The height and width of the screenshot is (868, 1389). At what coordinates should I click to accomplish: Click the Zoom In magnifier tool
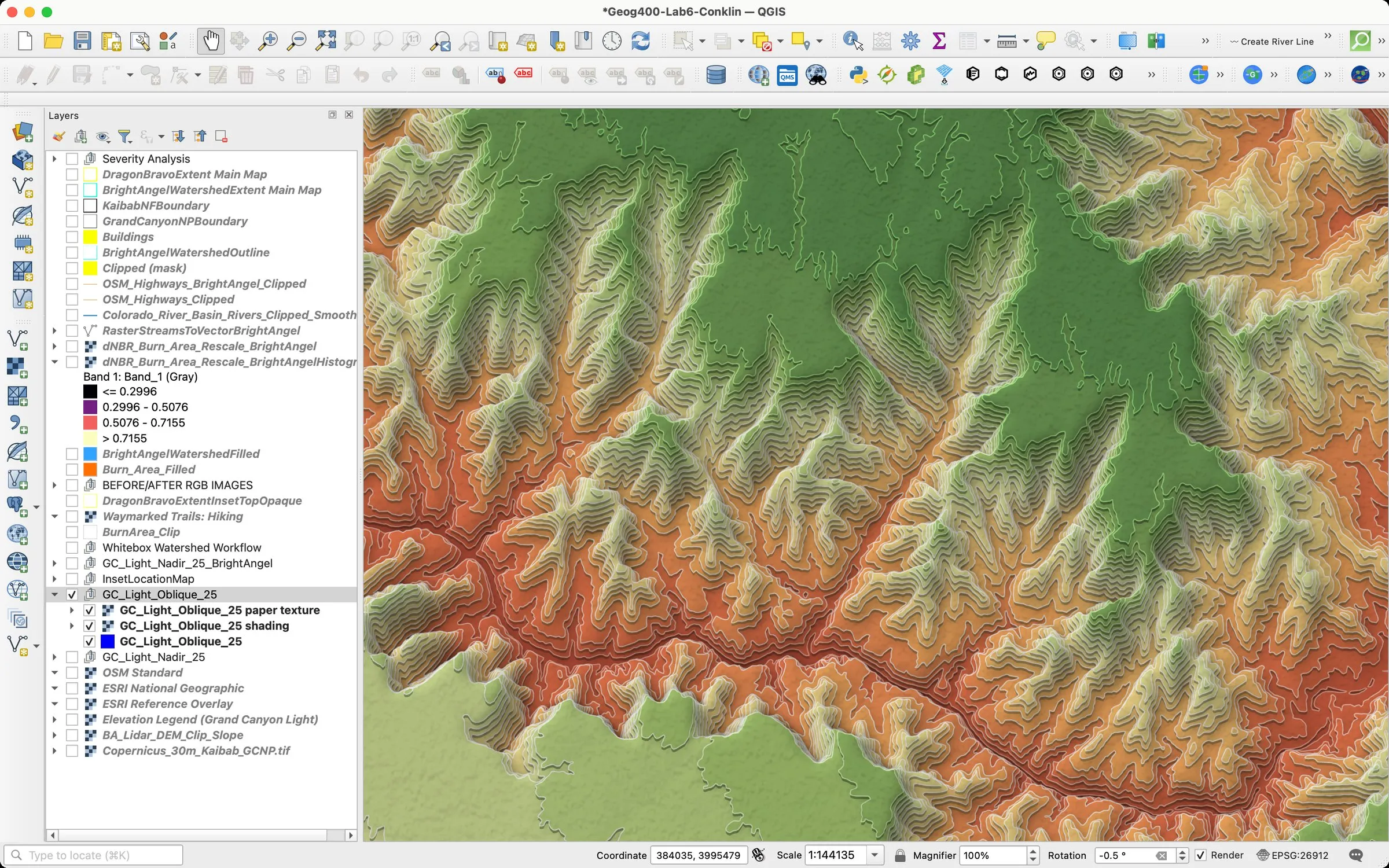pos(267,41)
